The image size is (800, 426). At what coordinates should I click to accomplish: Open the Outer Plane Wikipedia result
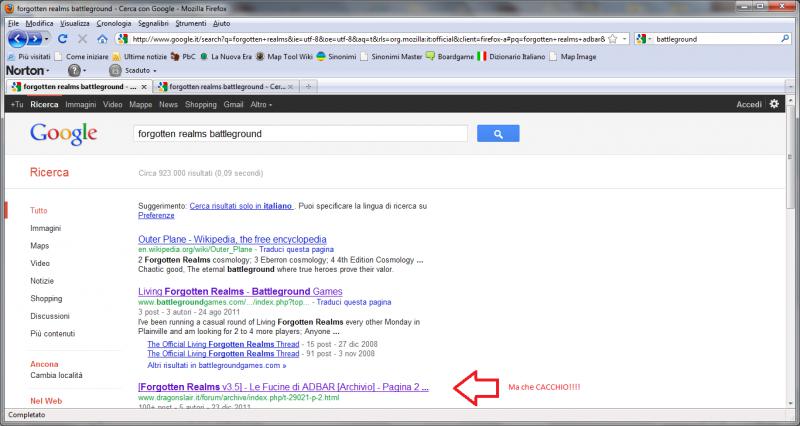(232, 239)
